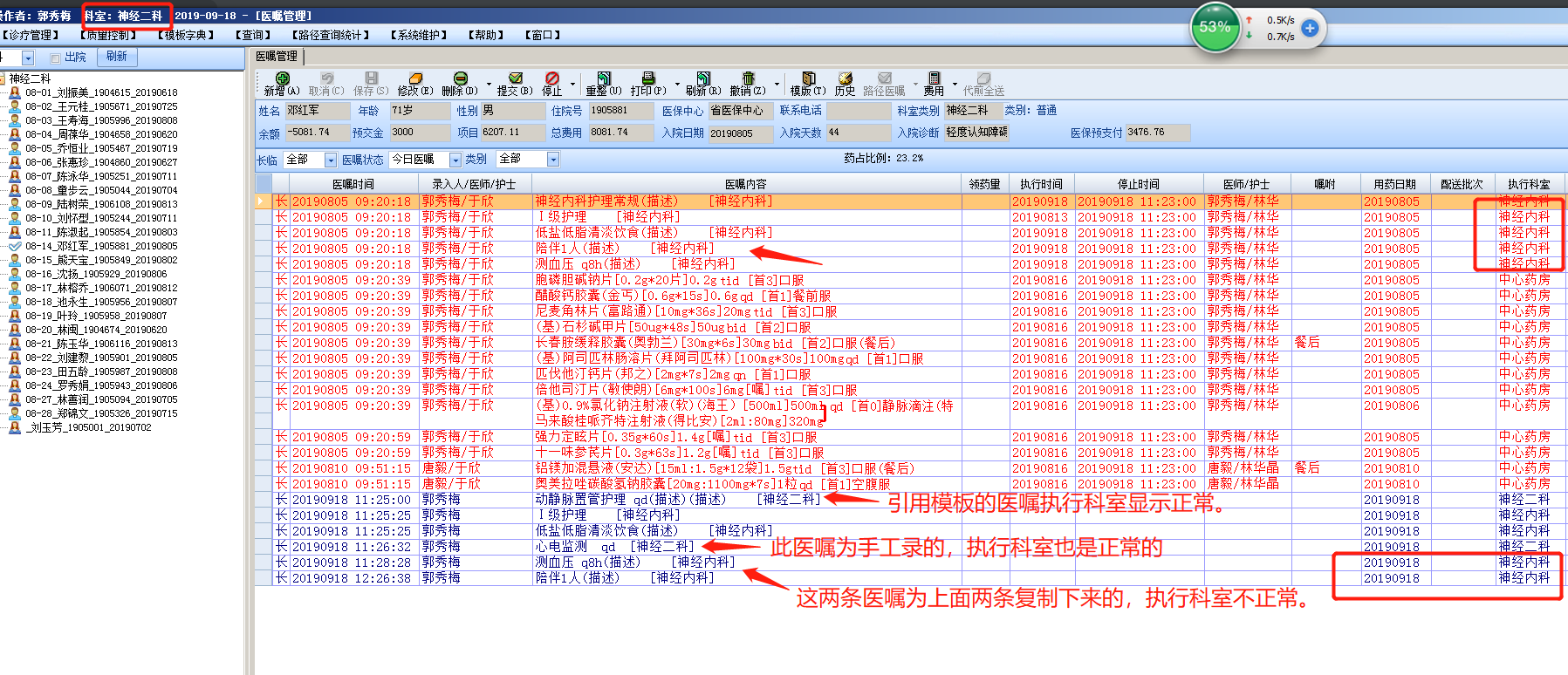The image size is (1568, 675).
Task: Toggle the 出院 discharged checkbox
Action: pyautogui.click(x=55, y=58)
